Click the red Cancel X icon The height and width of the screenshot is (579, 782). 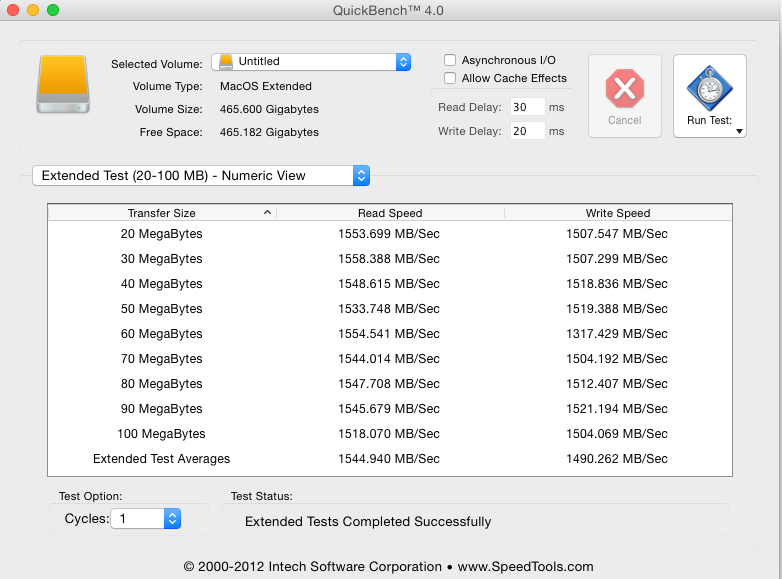pyautogui.click(x=624, y=88)
